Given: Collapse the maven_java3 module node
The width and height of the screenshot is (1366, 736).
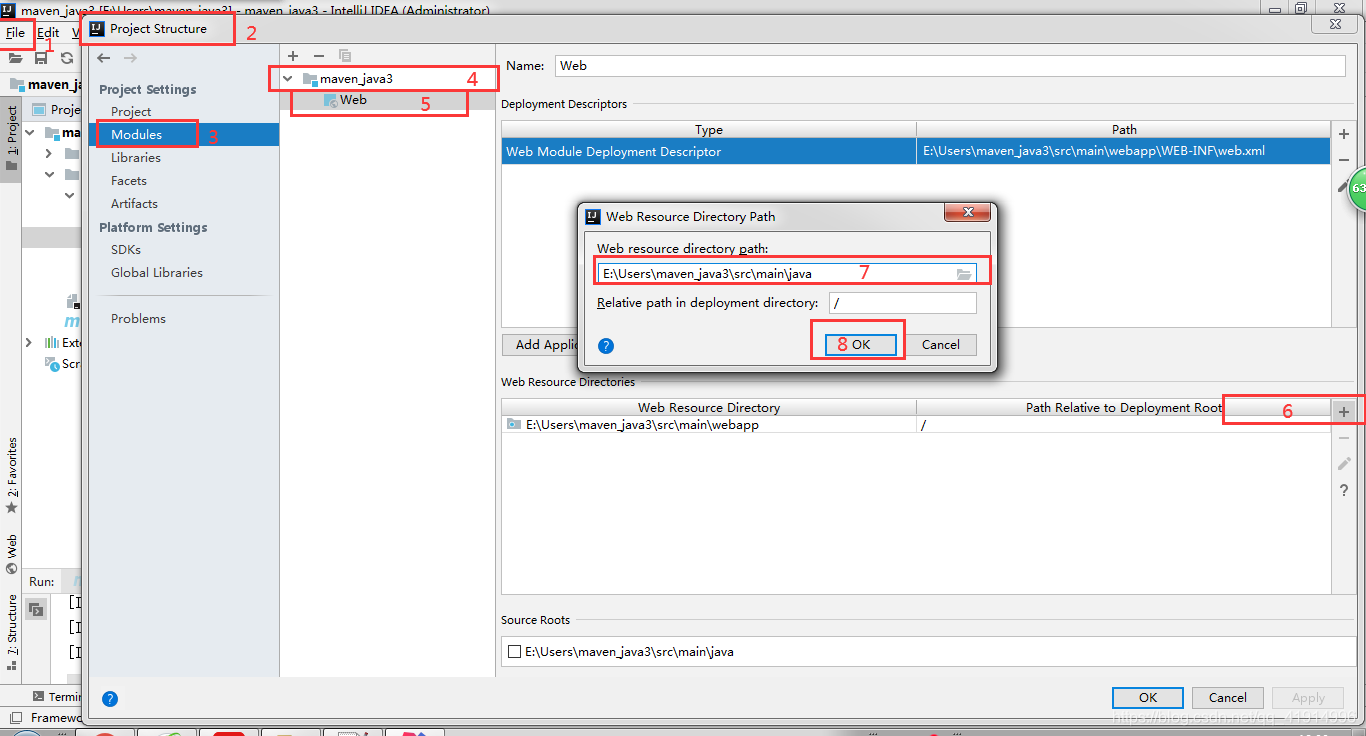Looking at the screenshot, I should 288,78.
